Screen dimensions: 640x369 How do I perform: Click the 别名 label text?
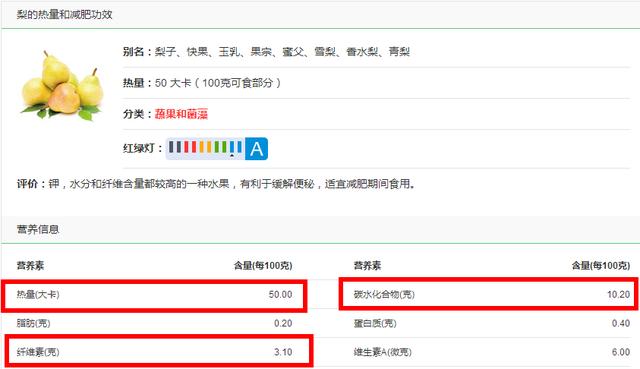[133, 52]
